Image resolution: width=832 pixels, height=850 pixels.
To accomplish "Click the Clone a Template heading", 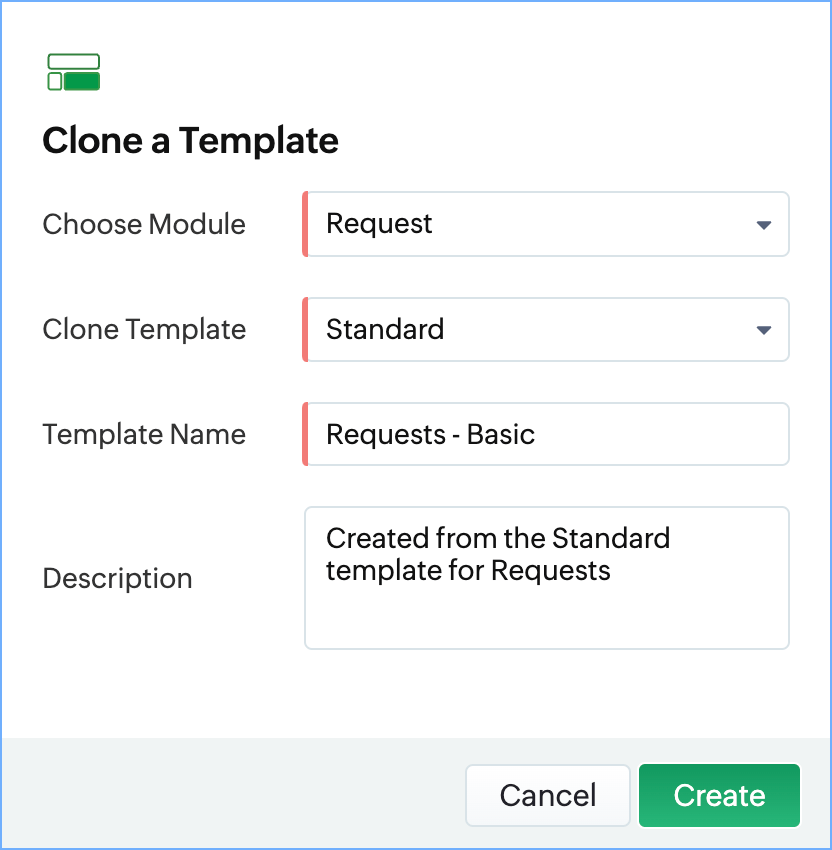I will (x=190, y=140).
